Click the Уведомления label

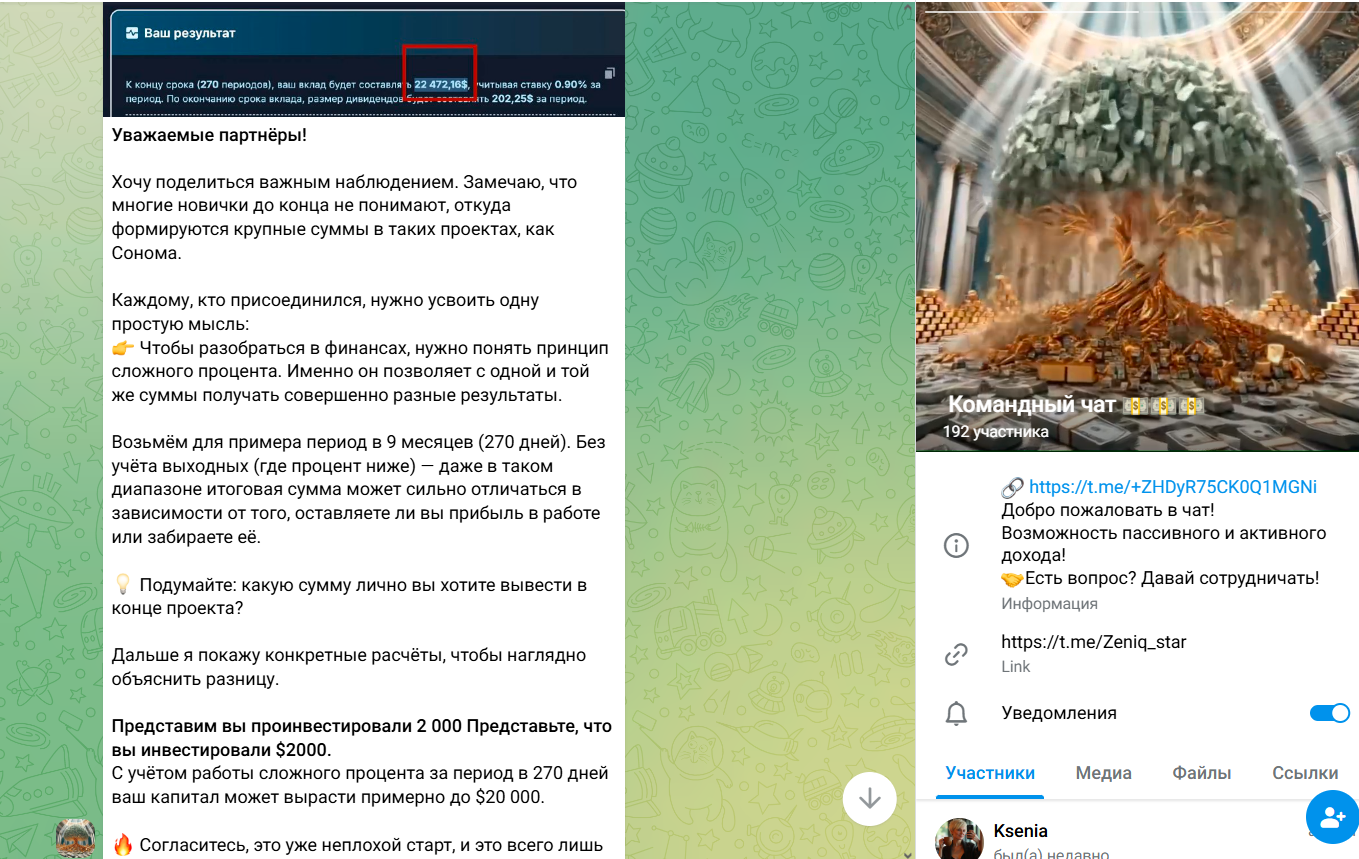(x=1059, y=713)
